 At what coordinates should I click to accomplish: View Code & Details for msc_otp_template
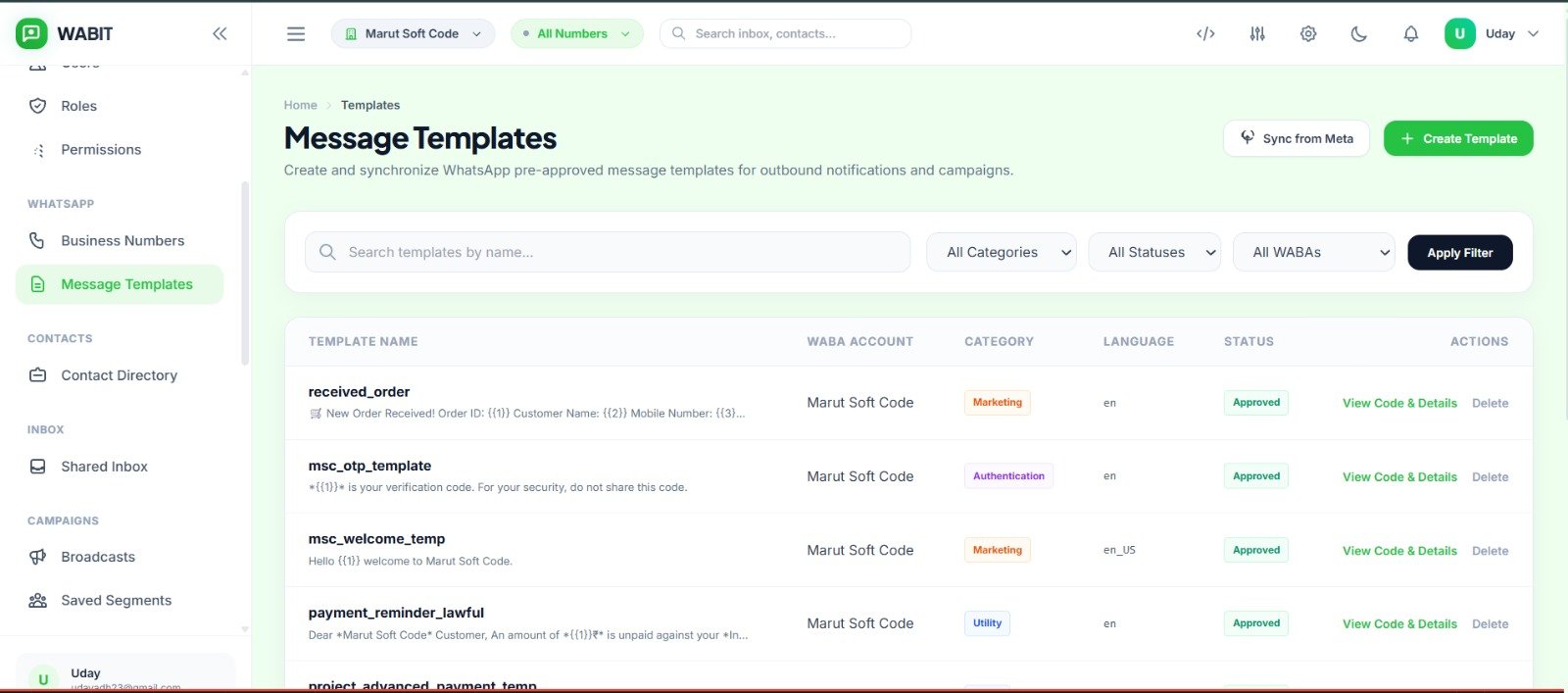click(1399, 476)
